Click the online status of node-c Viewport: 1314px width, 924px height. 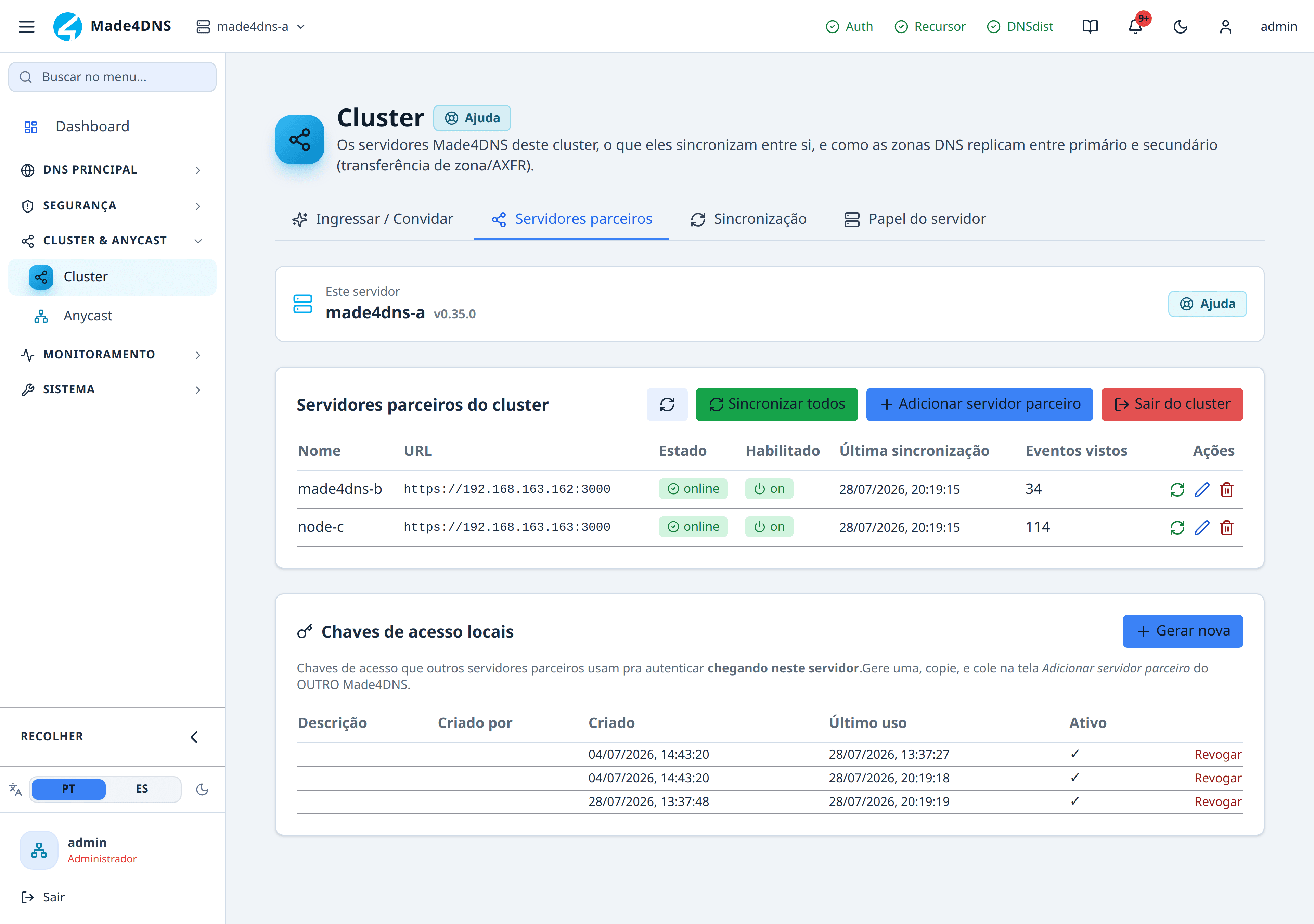click(693, 527)
